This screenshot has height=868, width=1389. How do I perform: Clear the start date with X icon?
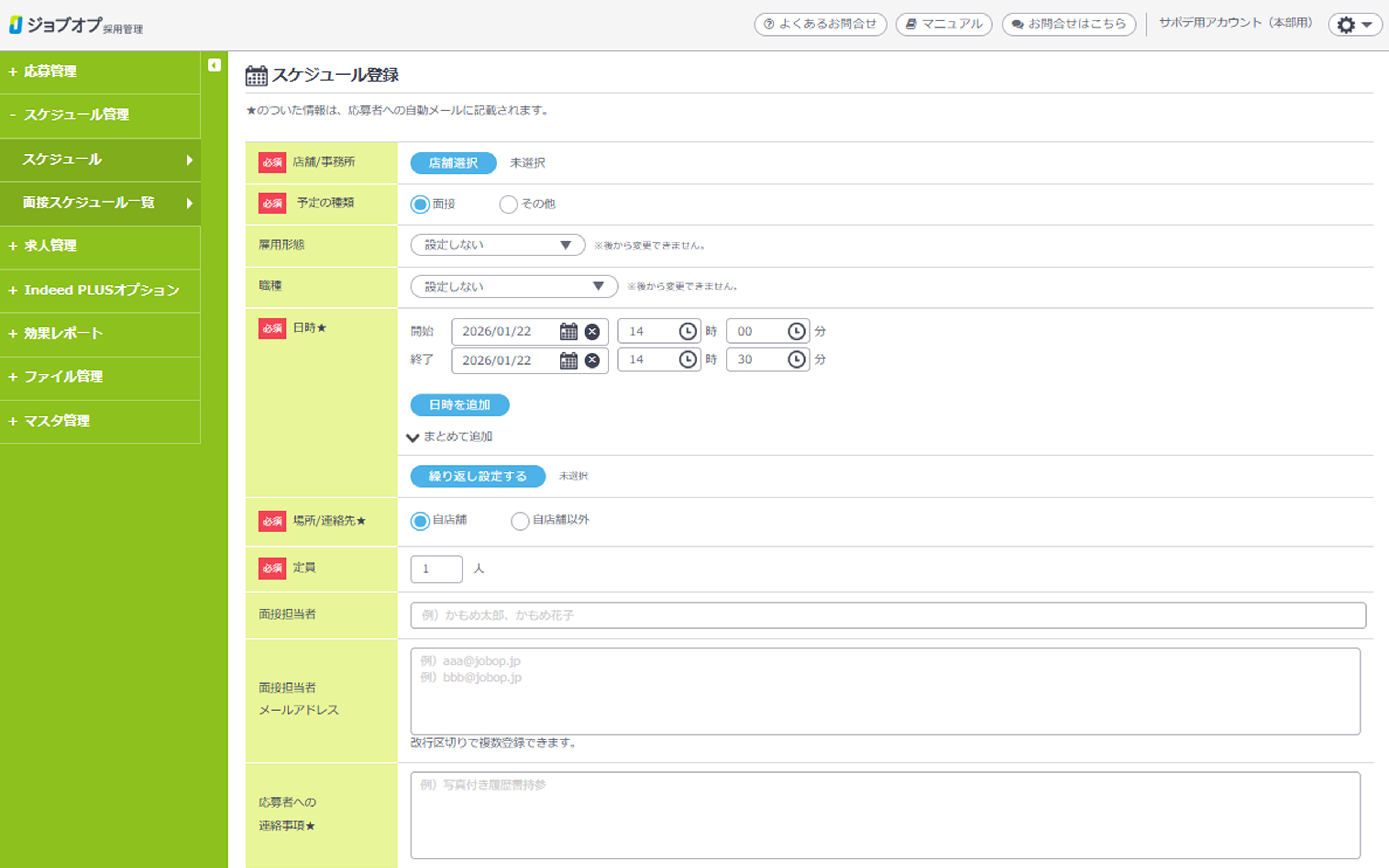(x=592, y=331)
